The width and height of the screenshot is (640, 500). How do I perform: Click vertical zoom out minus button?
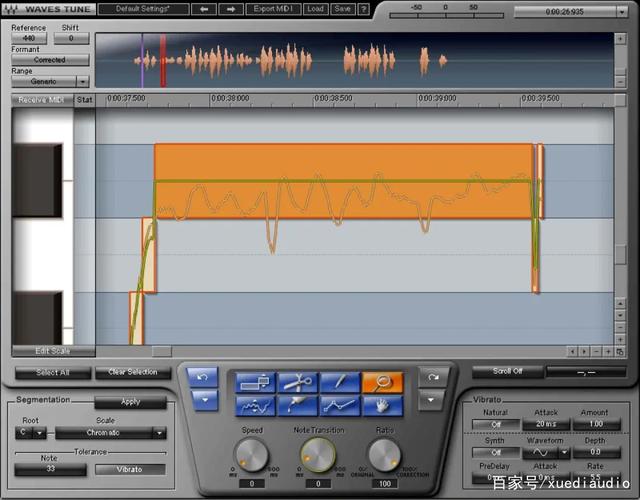click(620, 327)
